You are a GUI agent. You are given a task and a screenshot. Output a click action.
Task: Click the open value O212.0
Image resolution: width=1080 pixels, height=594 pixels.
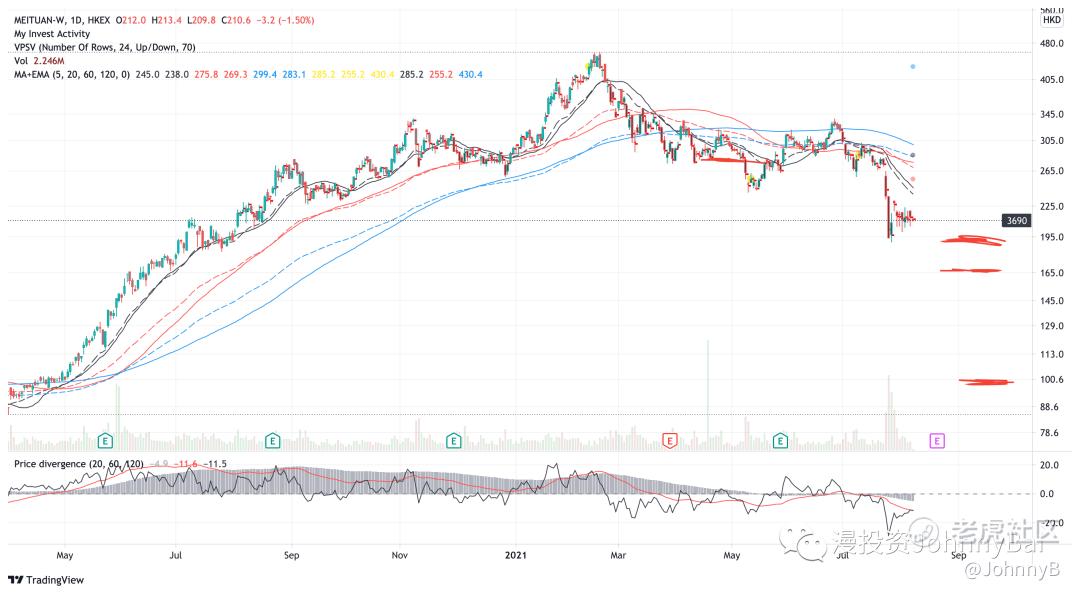click(x=131, y=20)
